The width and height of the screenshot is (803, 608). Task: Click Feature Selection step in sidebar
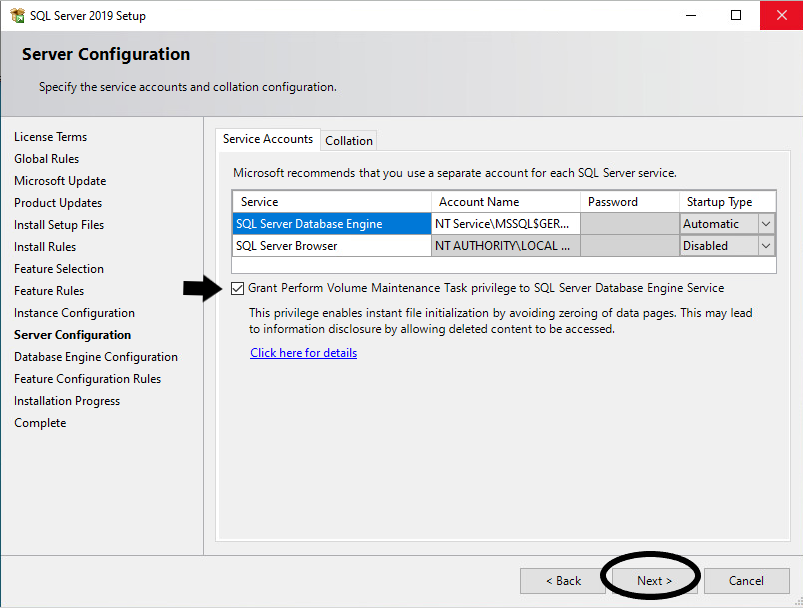(59, 269)
